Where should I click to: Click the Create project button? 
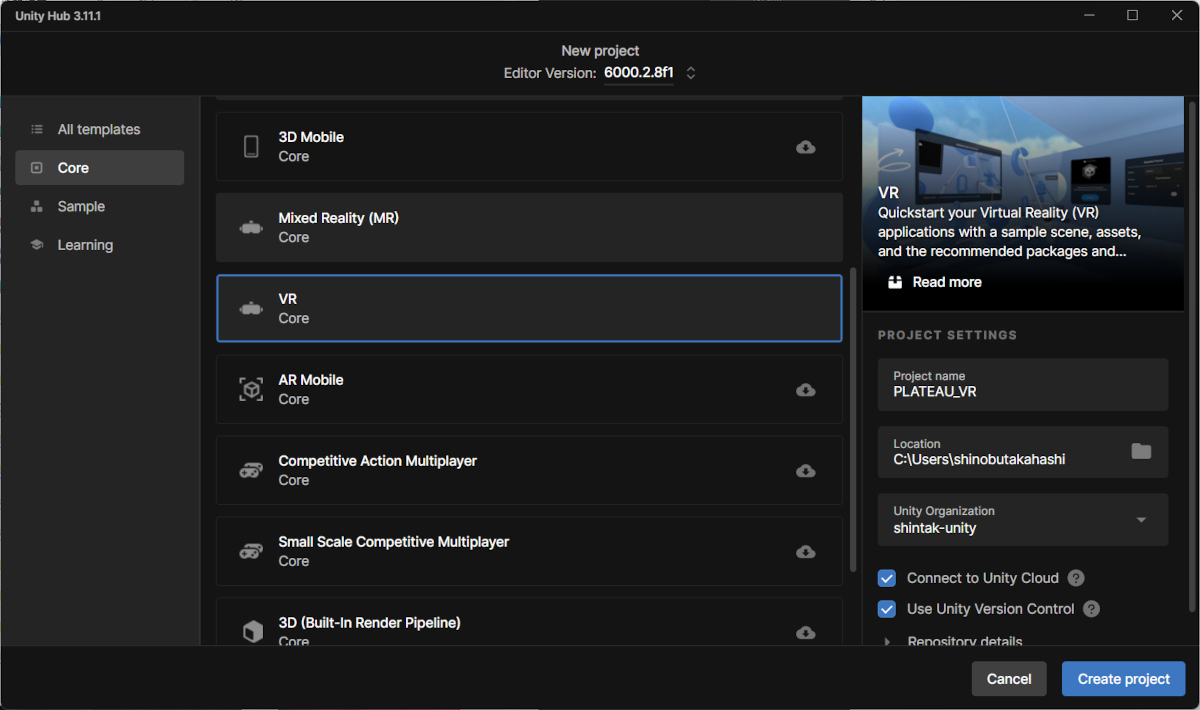click(1123, 679)
